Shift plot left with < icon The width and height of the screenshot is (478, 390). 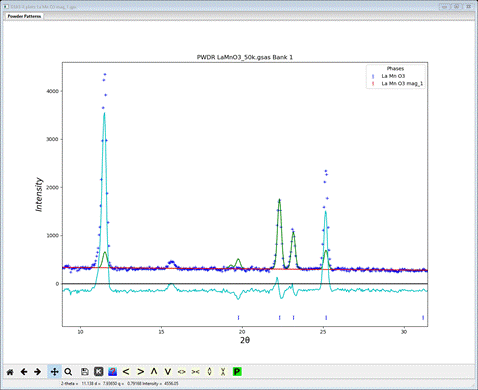pos(126,371)
